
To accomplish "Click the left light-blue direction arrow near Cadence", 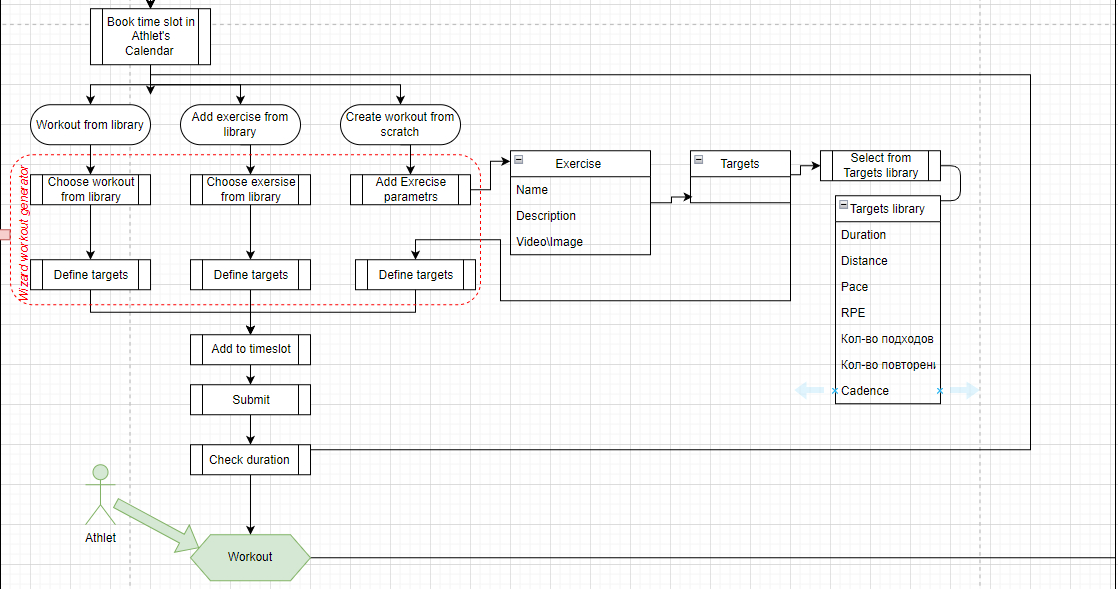I will point(809,390).
